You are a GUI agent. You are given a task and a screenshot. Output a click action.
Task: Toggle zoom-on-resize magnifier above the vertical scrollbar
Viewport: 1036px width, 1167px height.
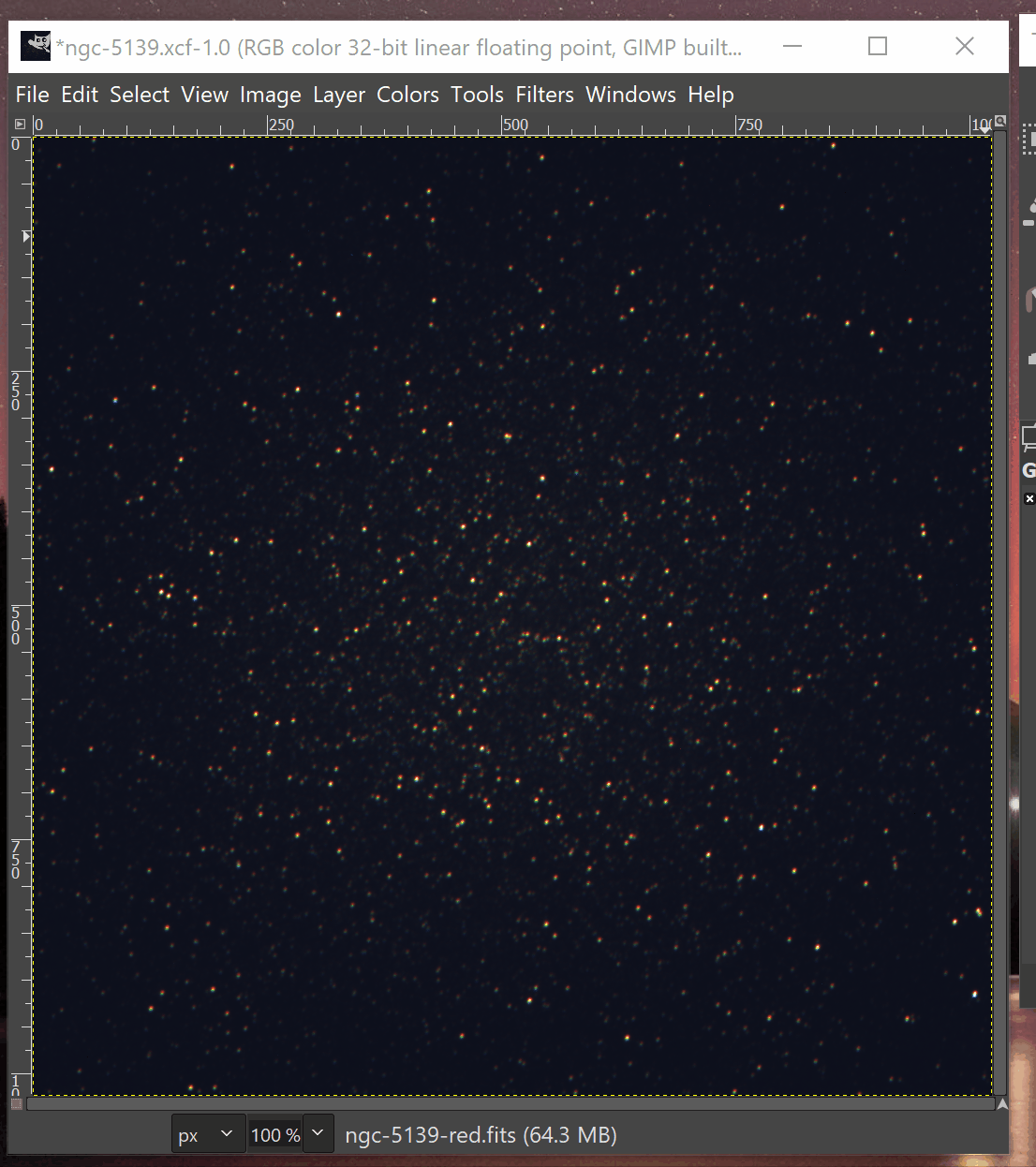coord(1000,122)
